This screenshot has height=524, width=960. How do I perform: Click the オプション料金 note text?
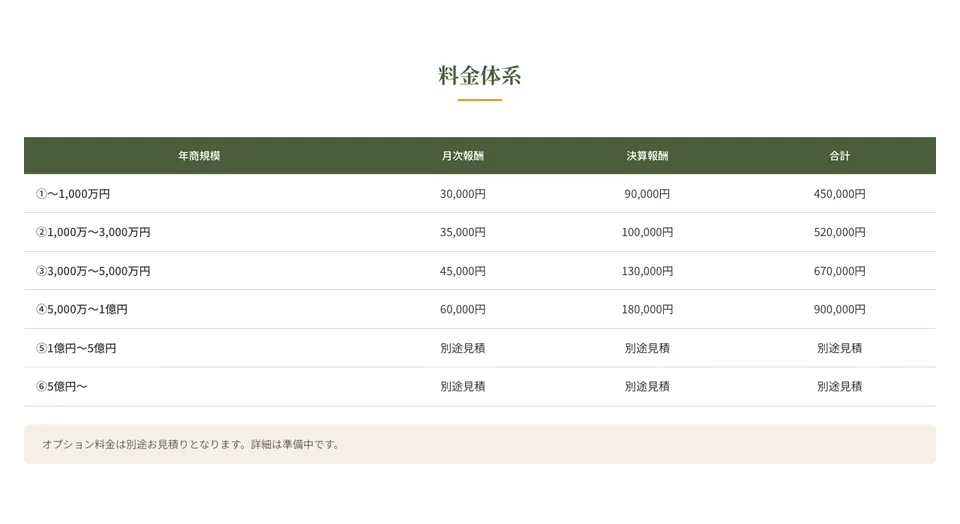point(191,444)
